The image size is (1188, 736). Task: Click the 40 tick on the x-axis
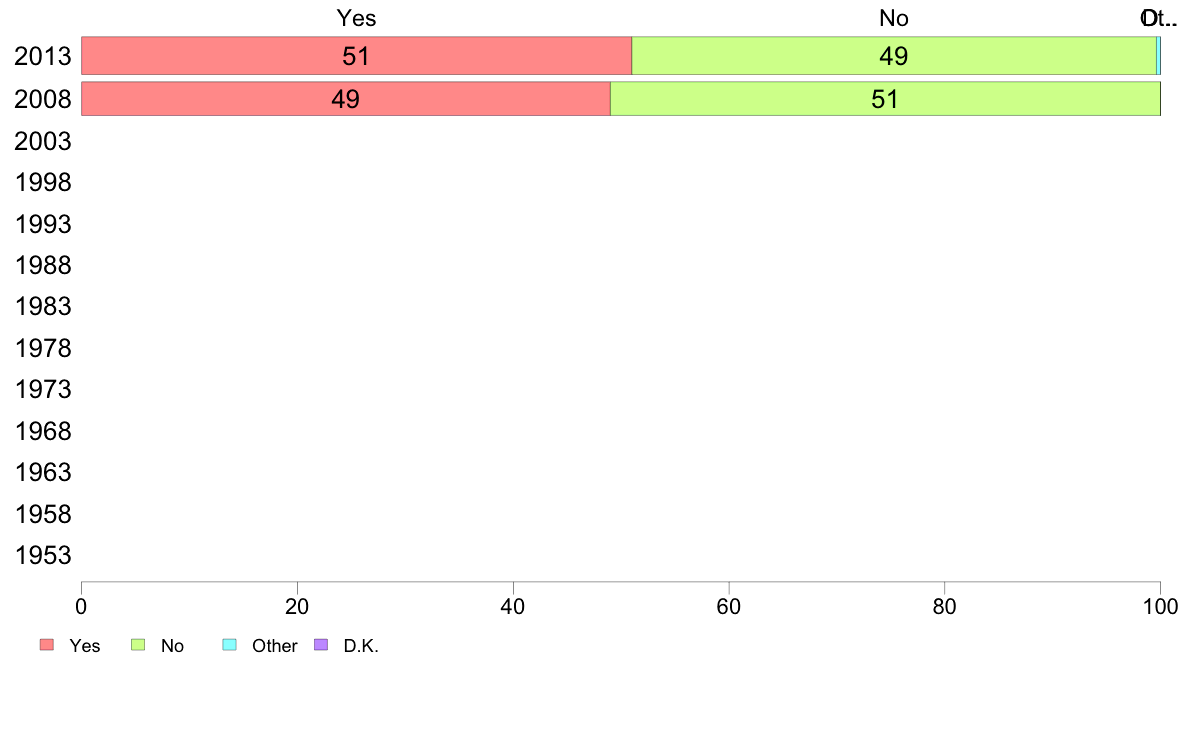[513, 605]
